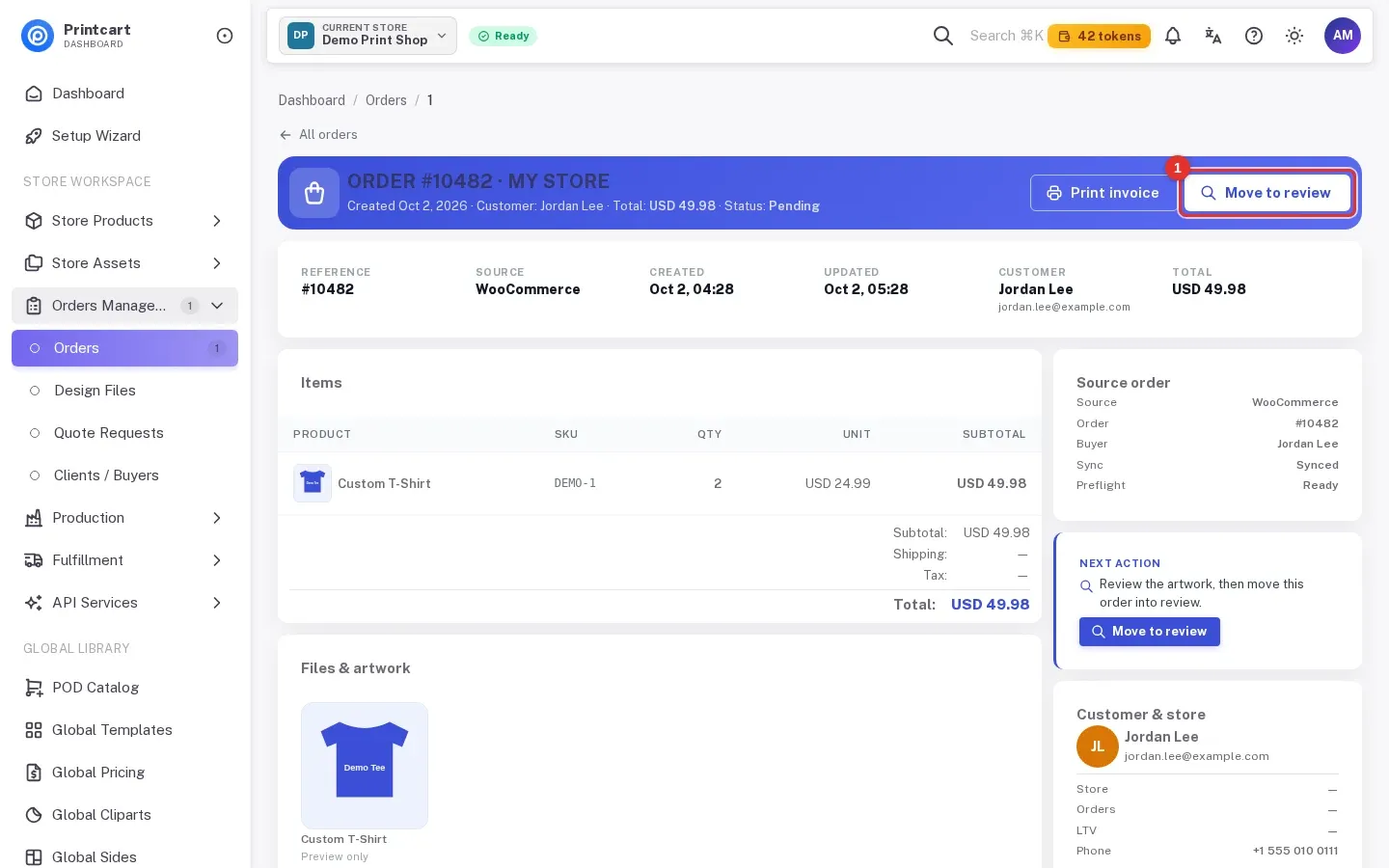Go back via All orders link
The width and height of the screenshot is (1389, 868).
318,135
